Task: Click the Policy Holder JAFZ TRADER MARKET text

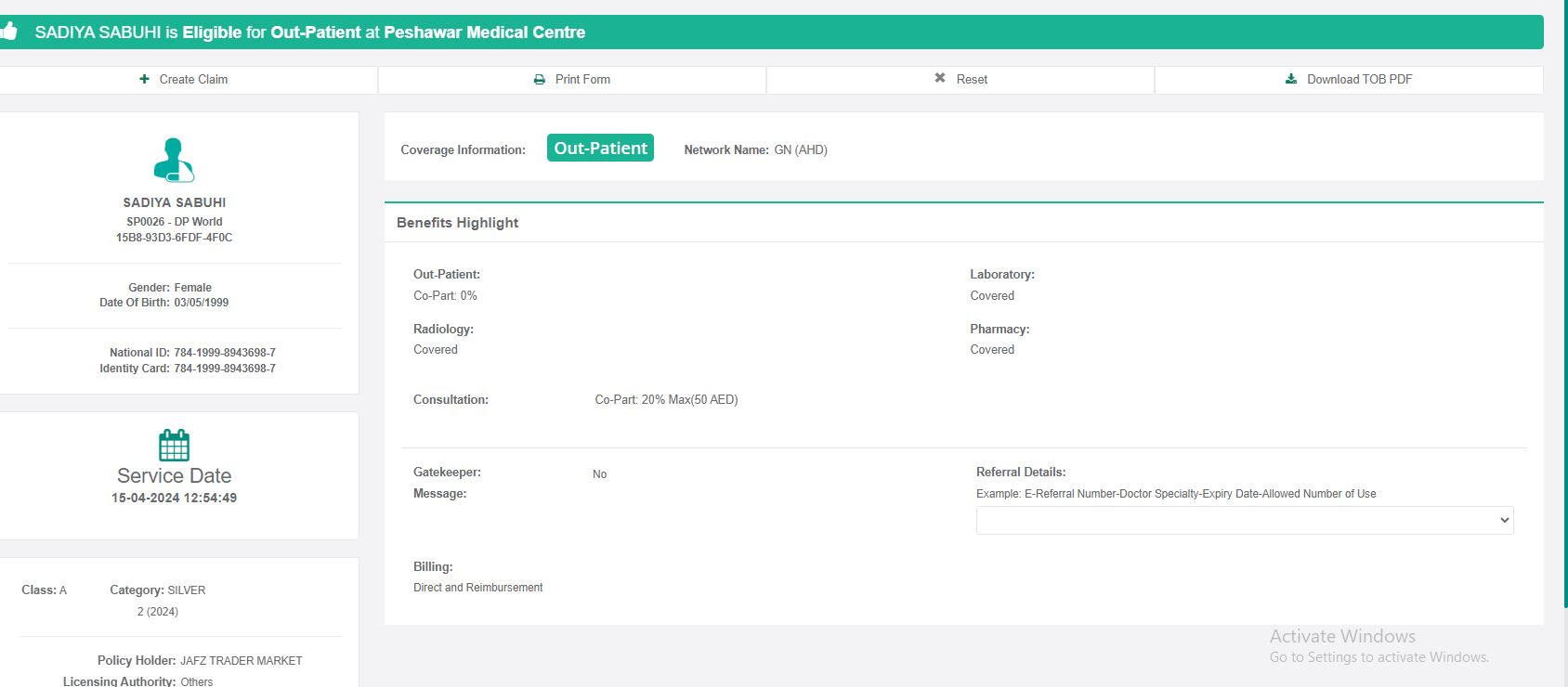Action: tap(242, 661)
